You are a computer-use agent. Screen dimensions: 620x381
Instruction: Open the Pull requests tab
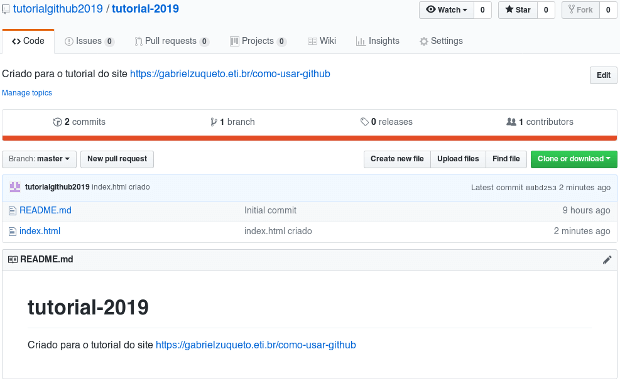pos(172,41)
